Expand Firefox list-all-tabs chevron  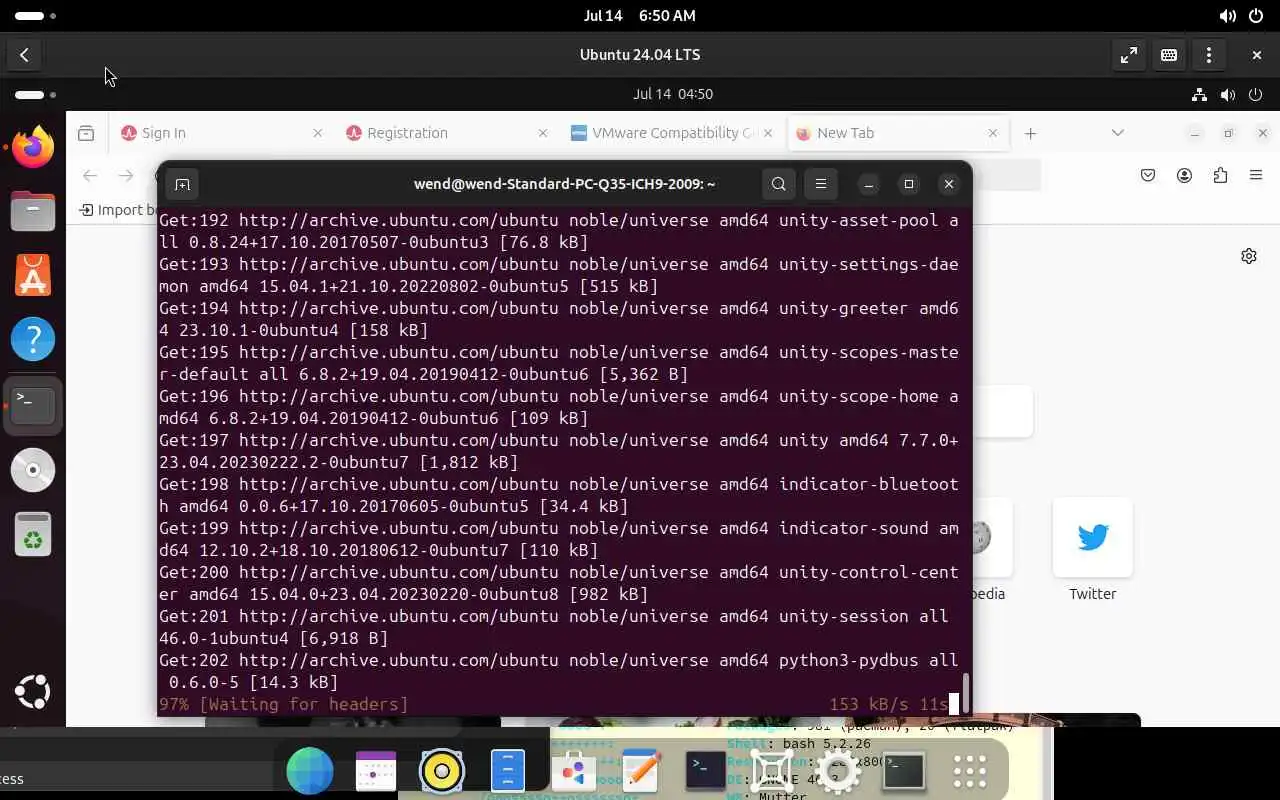[1118, 133]
